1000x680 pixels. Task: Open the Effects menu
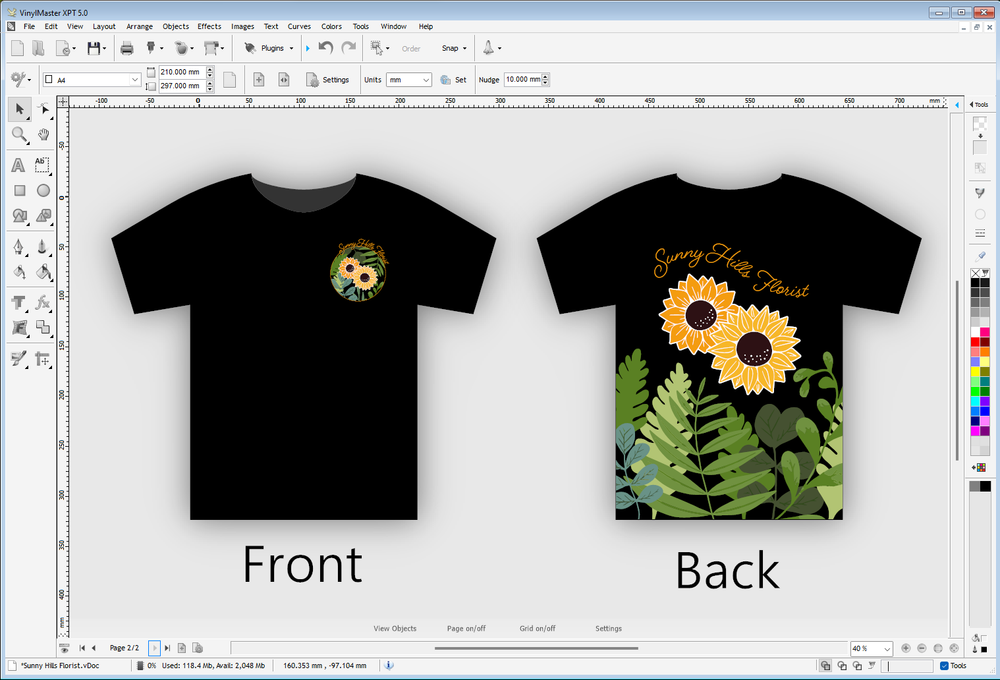point(209,26)
